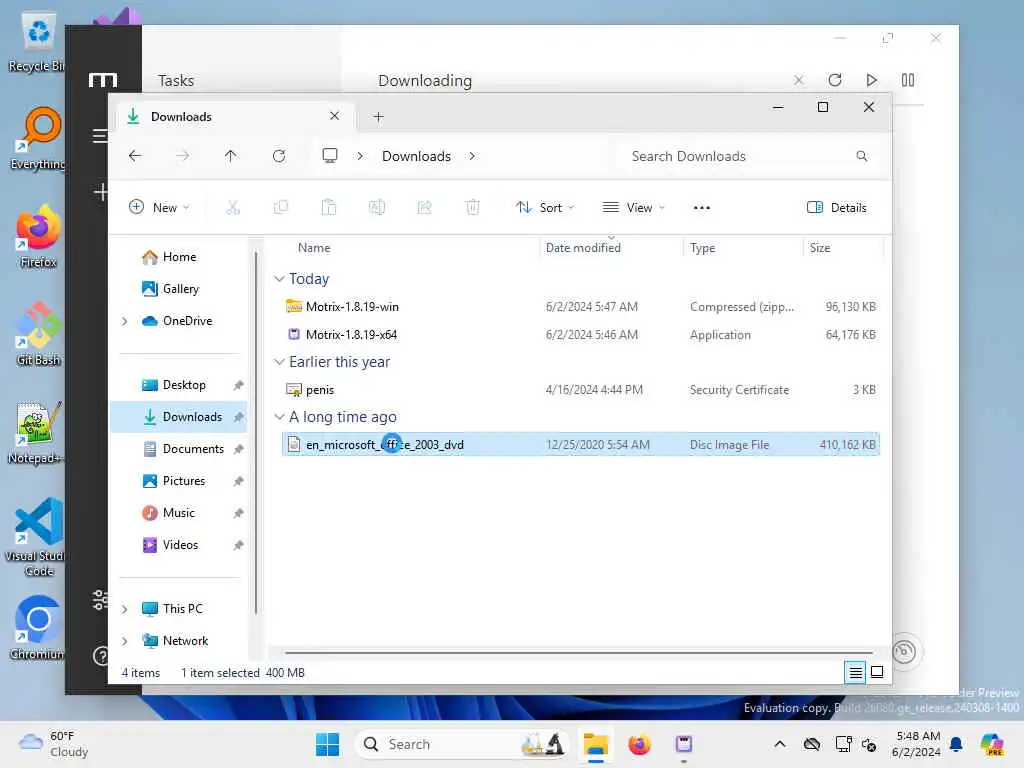
Task: Expand the Network tree node
Action: (x=125, y=641)
